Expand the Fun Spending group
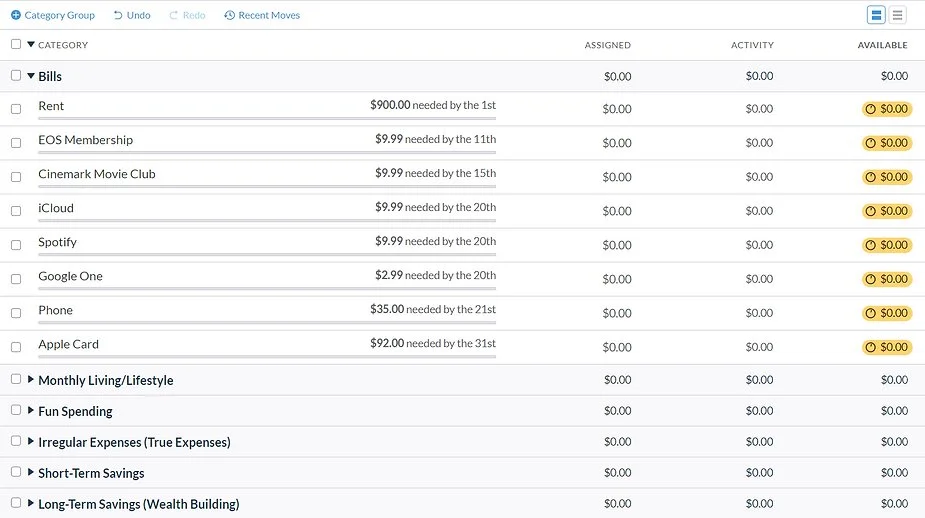 pos(31,411)
